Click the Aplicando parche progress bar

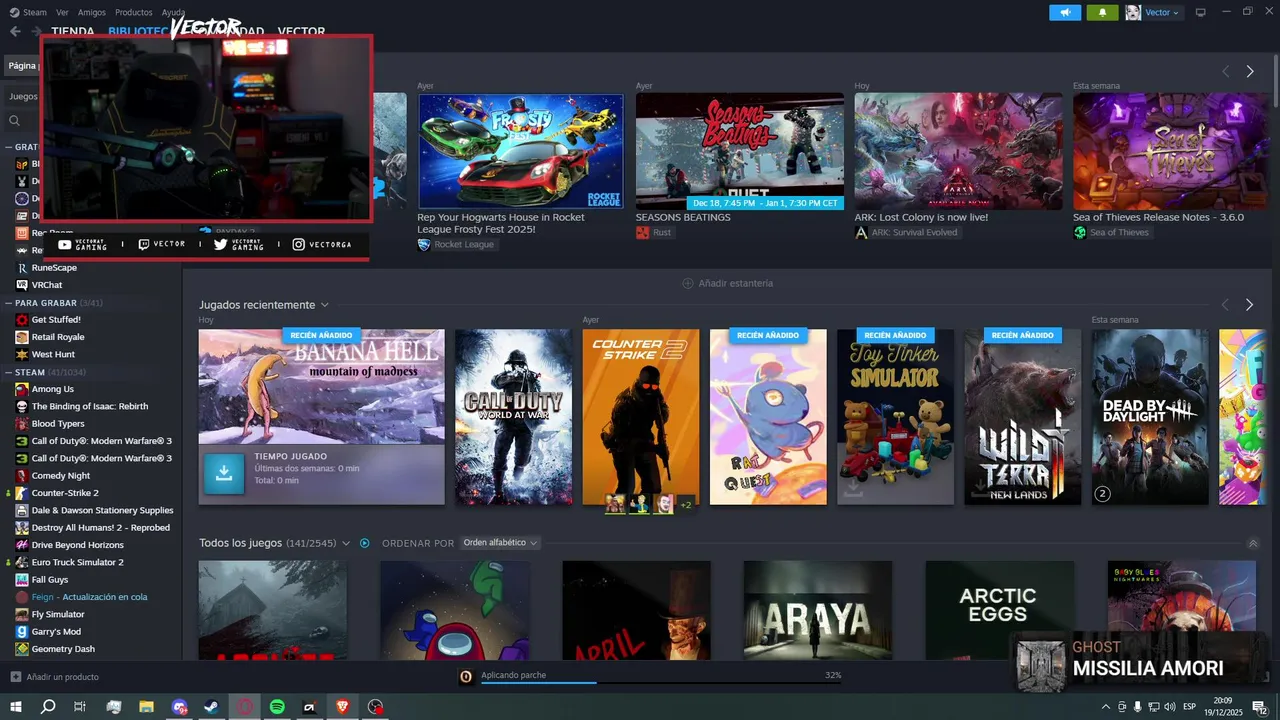pyautogui.click(x=660, y=683)
